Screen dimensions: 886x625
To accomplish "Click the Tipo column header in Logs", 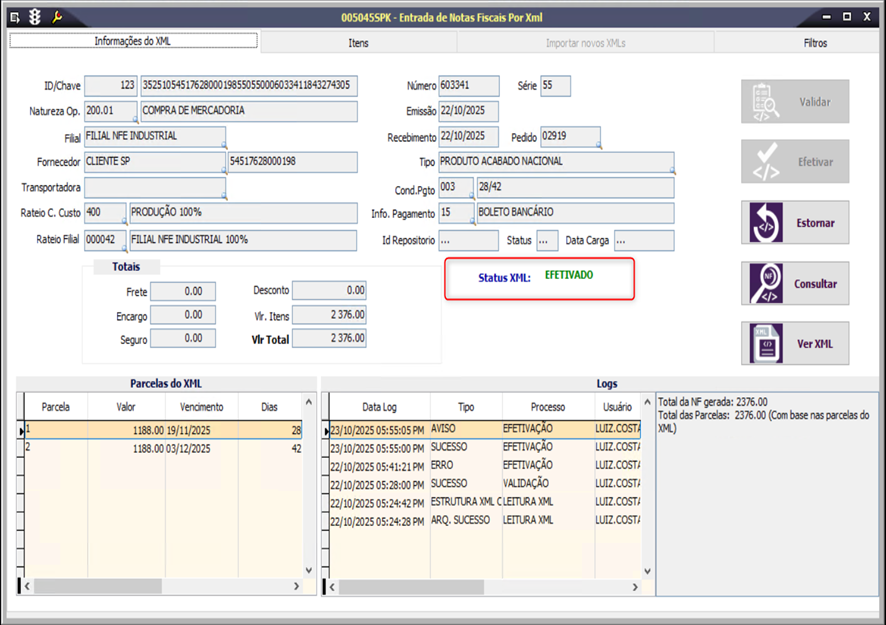I will [466, 407].
